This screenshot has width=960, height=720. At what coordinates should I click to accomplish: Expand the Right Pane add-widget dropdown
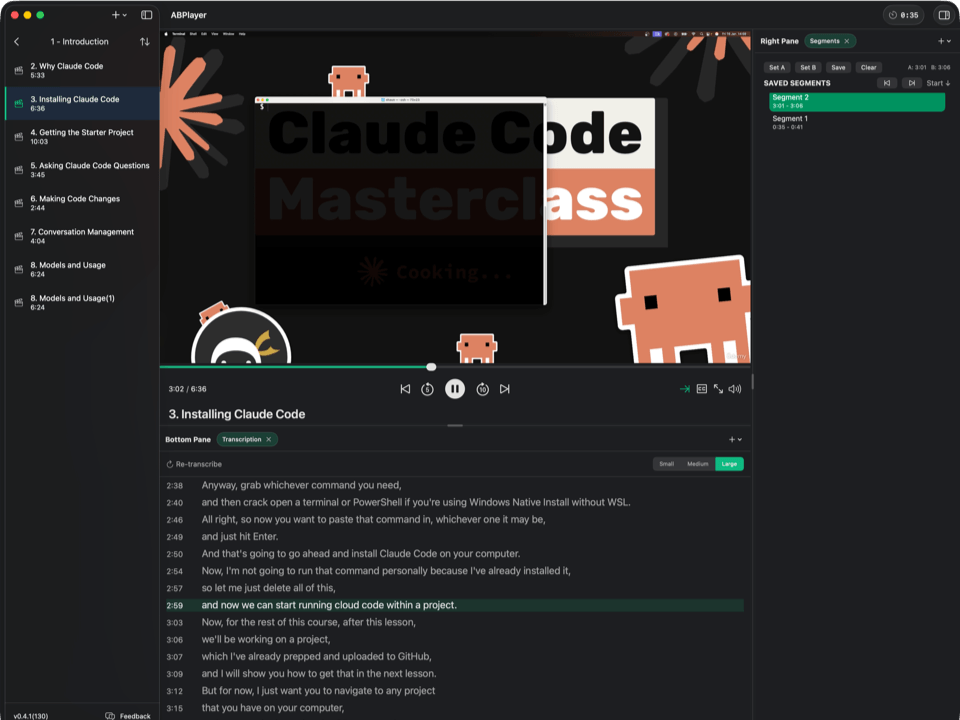click(944, 41)
